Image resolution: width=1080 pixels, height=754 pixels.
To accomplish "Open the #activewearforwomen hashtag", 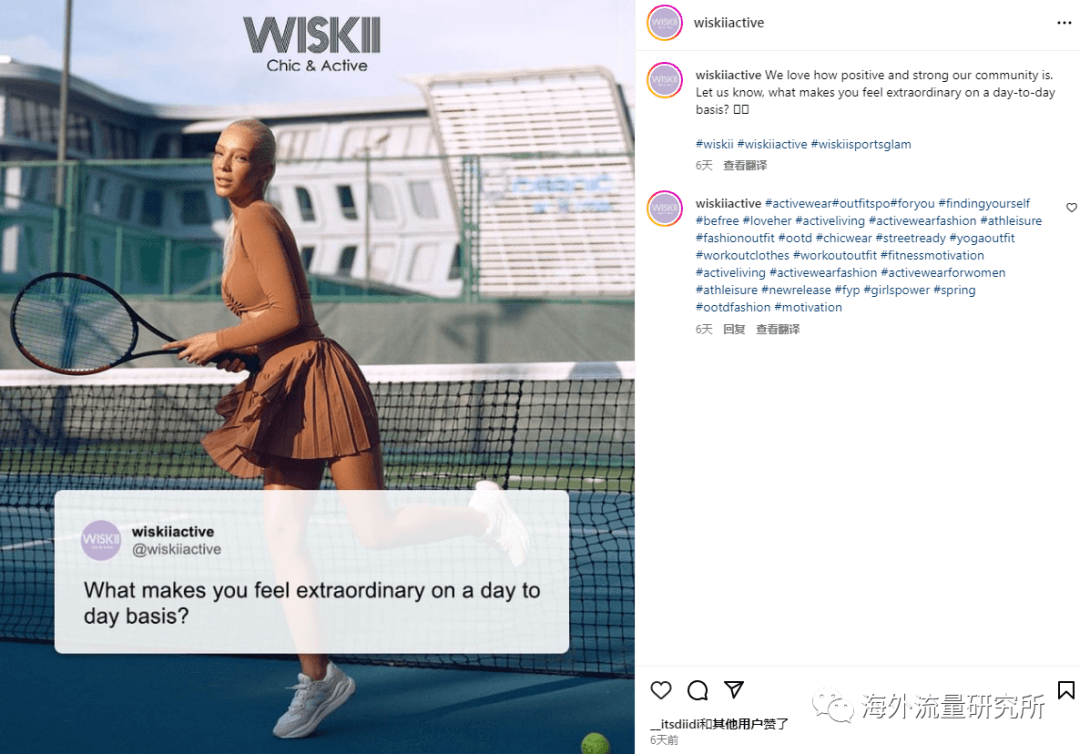I will pos(943,273).
